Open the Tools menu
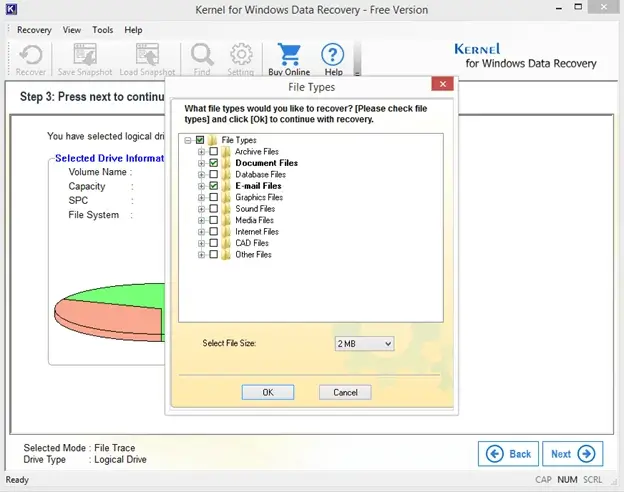The width and height of the screenshot is (624, 492). click(103, 30)
